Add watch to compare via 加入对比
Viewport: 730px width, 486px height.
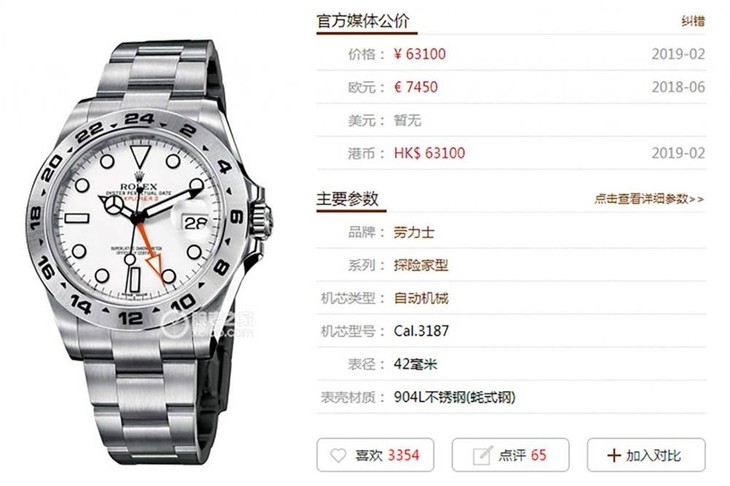coord(646,455)
